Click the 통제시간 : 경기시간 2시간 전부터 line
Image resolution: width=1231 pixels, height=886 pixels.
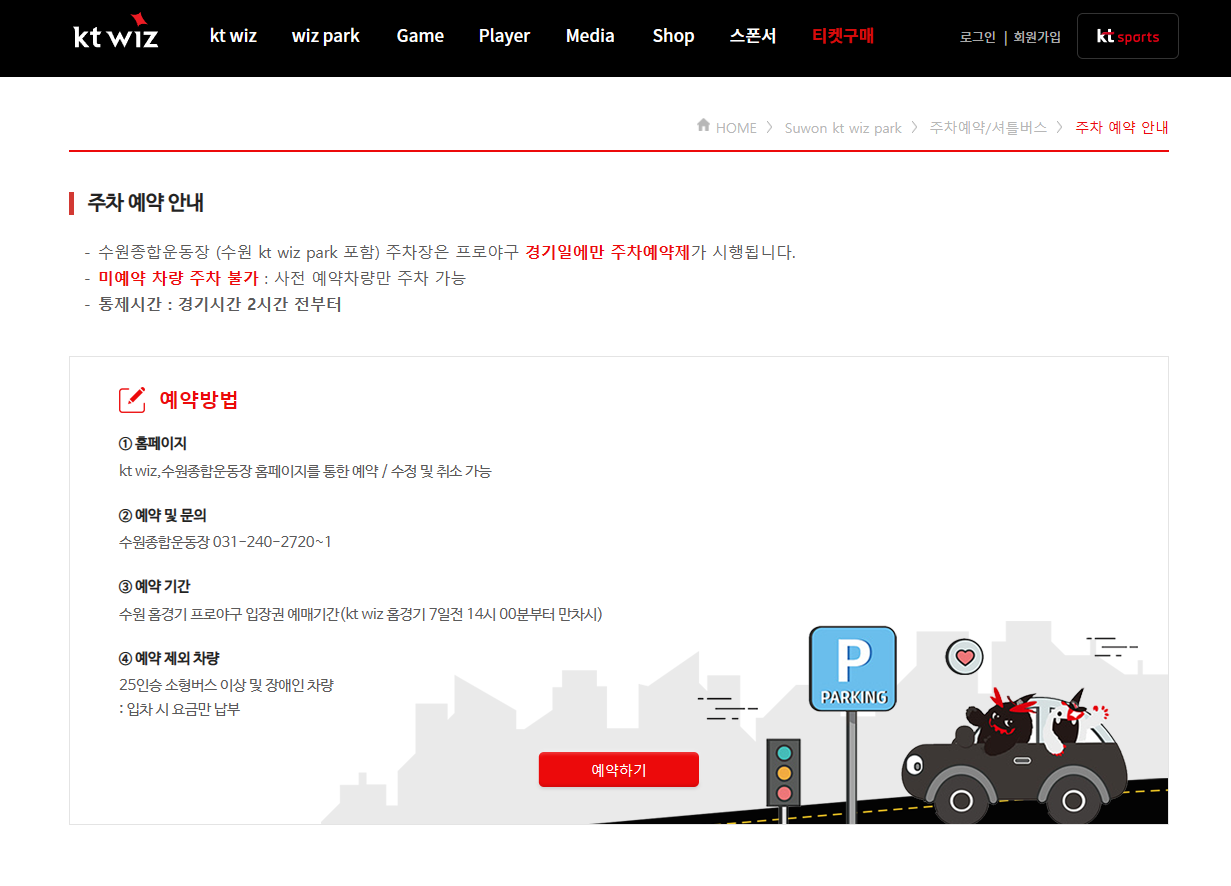pyautogui.click(x=220, y=304)
